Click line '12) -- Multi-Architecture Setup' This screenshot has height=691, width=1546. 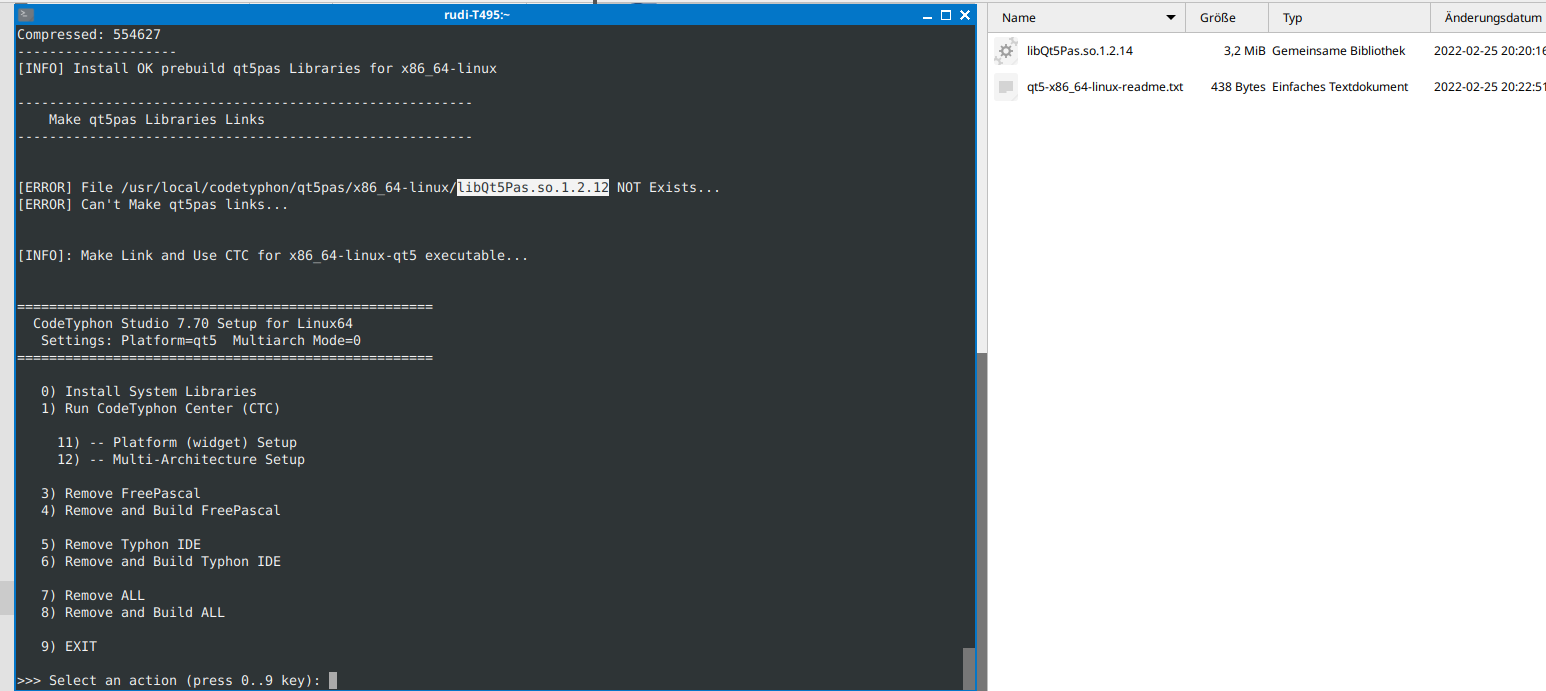click(x=181, y=459)
